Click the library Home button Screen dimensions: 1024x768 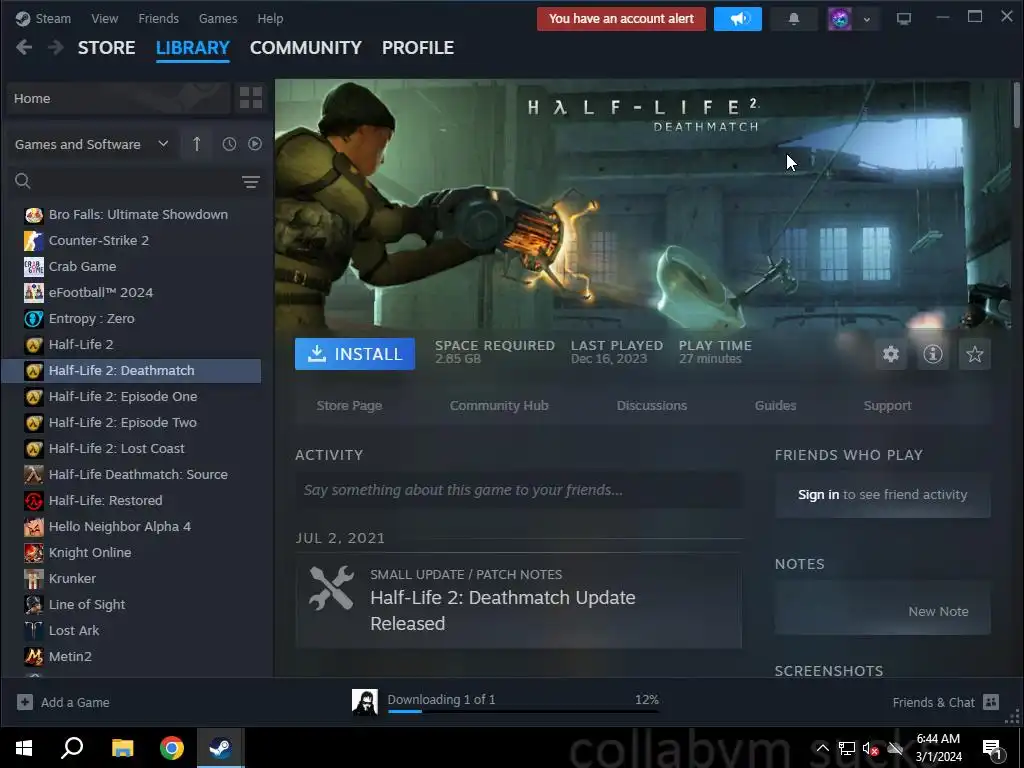pyautogui.click(x=119, y=98)
